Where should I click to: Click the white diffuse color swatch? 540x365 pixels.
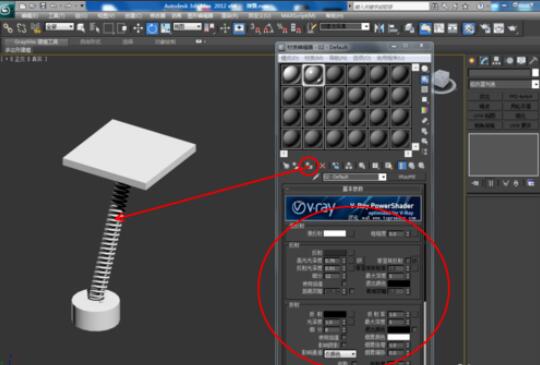tap(335, 233)
